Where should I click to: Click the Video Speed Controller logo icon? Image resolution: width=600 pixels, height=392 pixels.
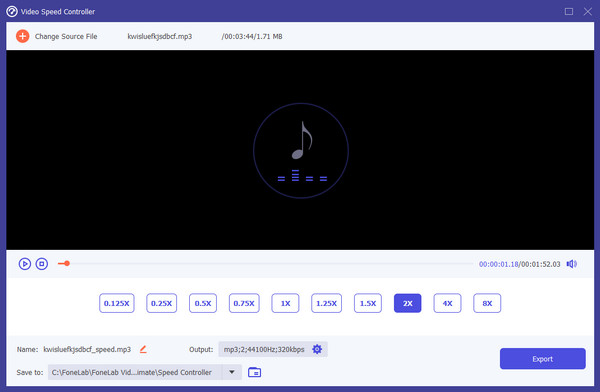12,11
